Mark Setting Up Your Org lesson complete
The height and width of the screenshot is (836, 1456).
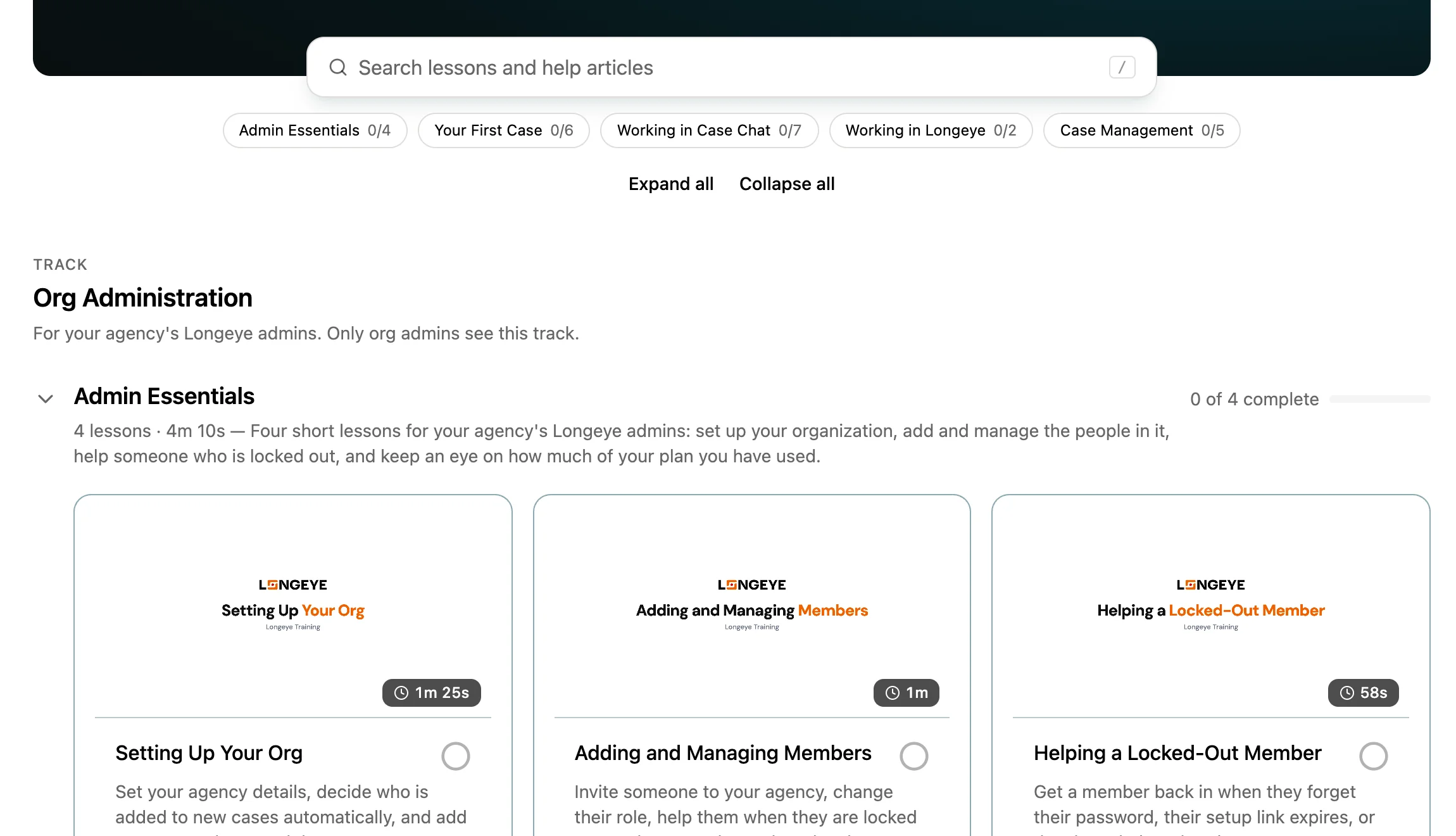(x=456, y=756)
